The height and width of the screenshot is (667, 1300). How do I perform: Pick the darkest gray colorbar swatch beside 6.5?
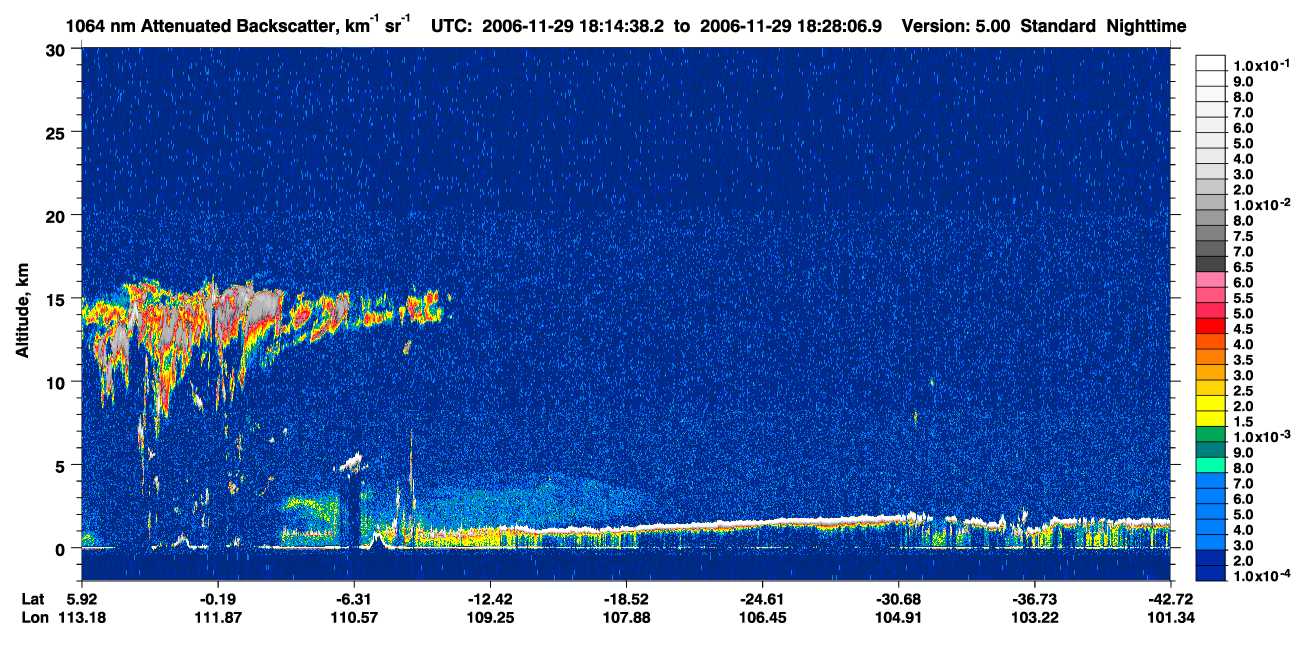pyautogui.click(x=1211, y=265)
